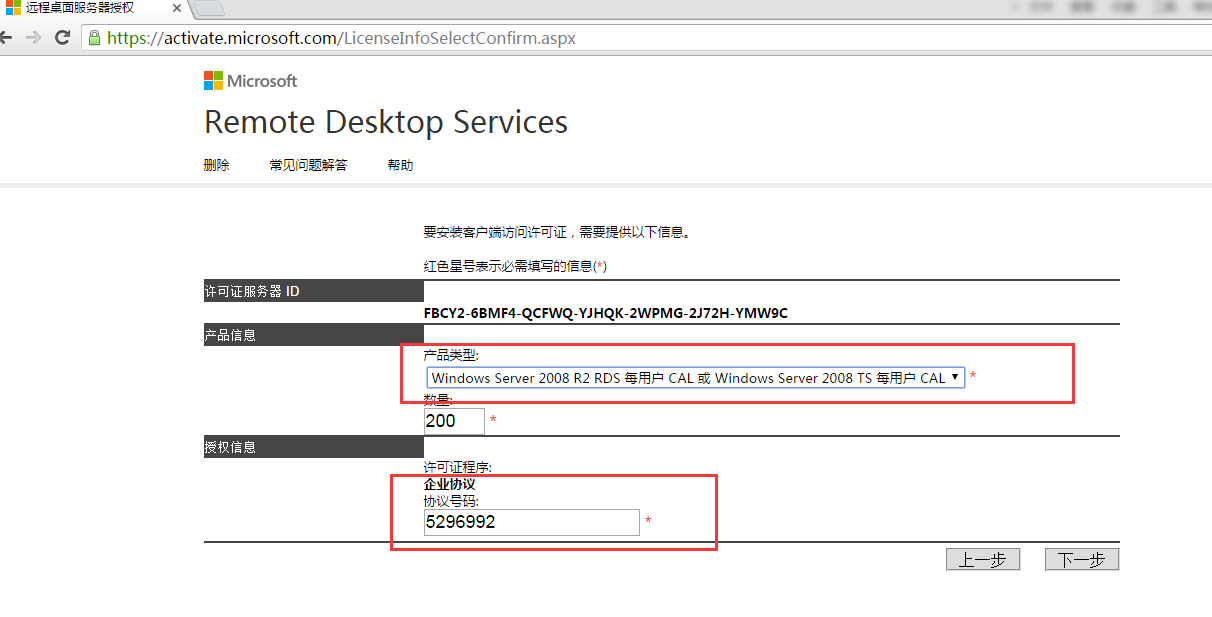Click the browser forward arrow
The width and height of the screenshot is (1212, 617).
[33, 38]
